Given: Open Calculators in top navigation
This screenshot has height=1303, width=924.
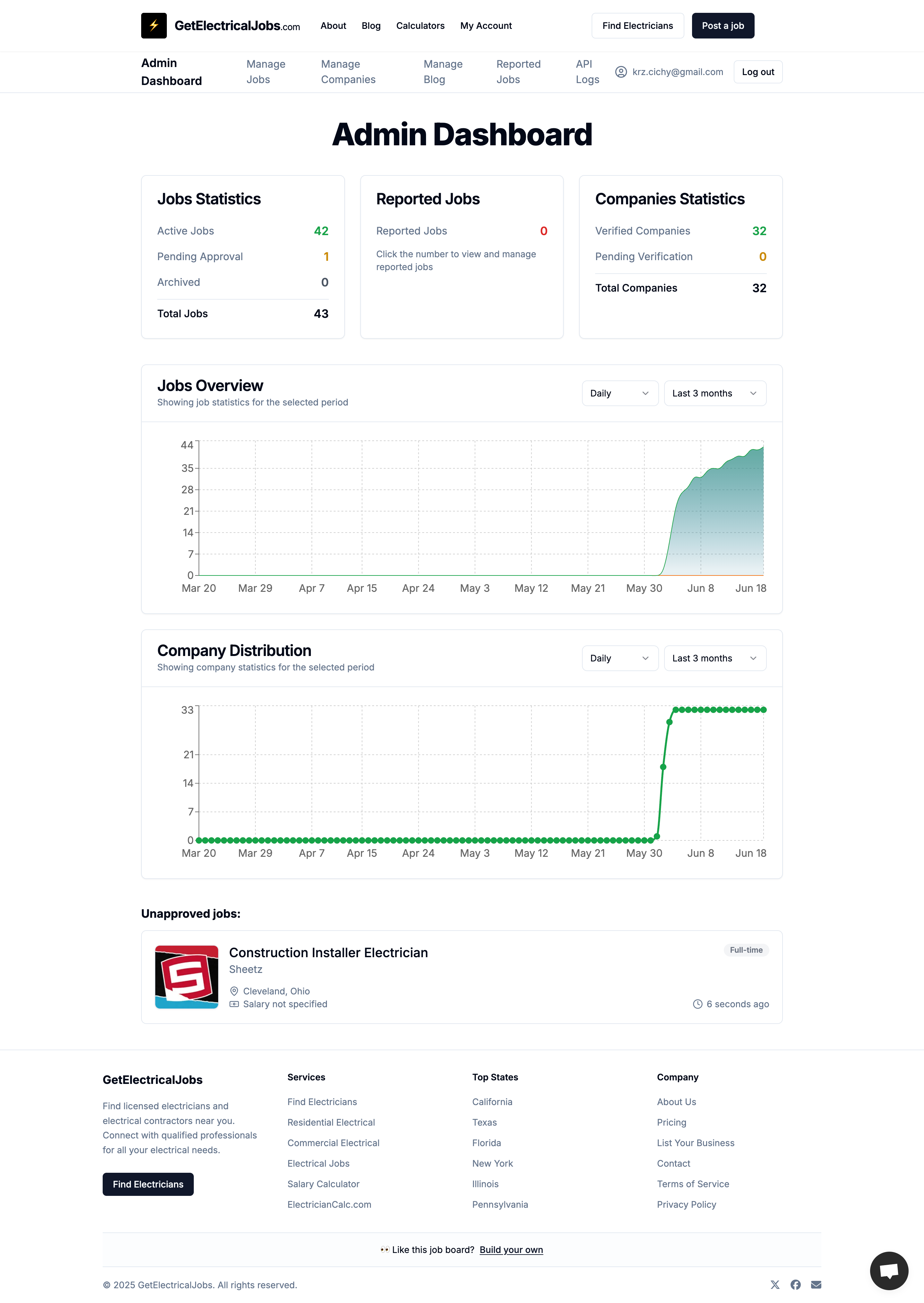Looking at the screenshot, I should [x=420, y=26].
